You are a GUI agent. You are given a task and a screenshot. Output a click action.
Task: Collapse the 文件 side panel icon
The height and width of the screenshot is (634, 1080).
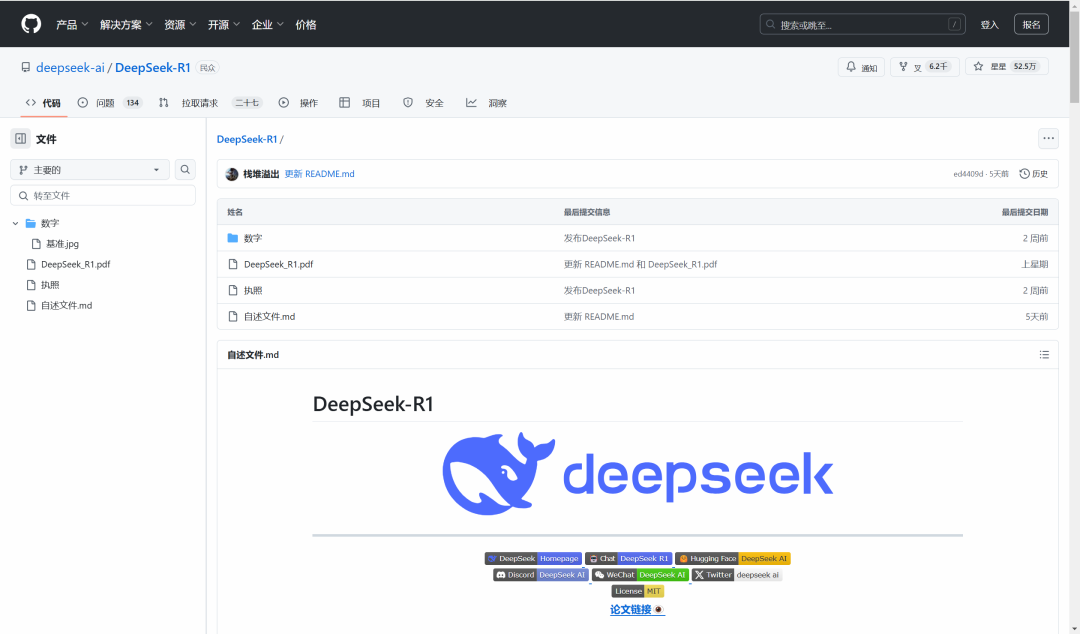[x=20, y=138]
